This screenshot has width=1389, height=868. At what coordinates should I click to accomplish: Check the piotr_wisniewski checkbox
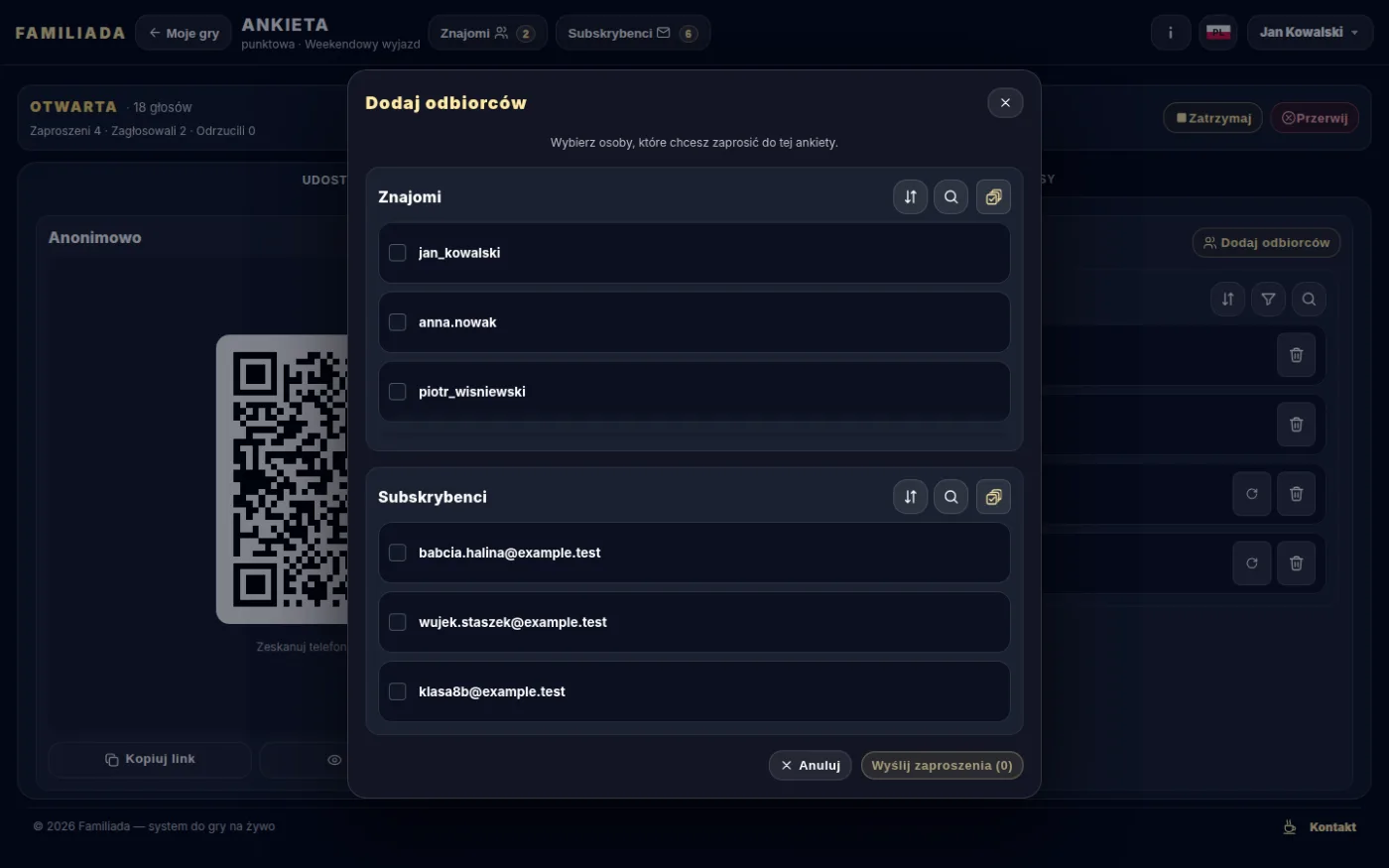398,392
